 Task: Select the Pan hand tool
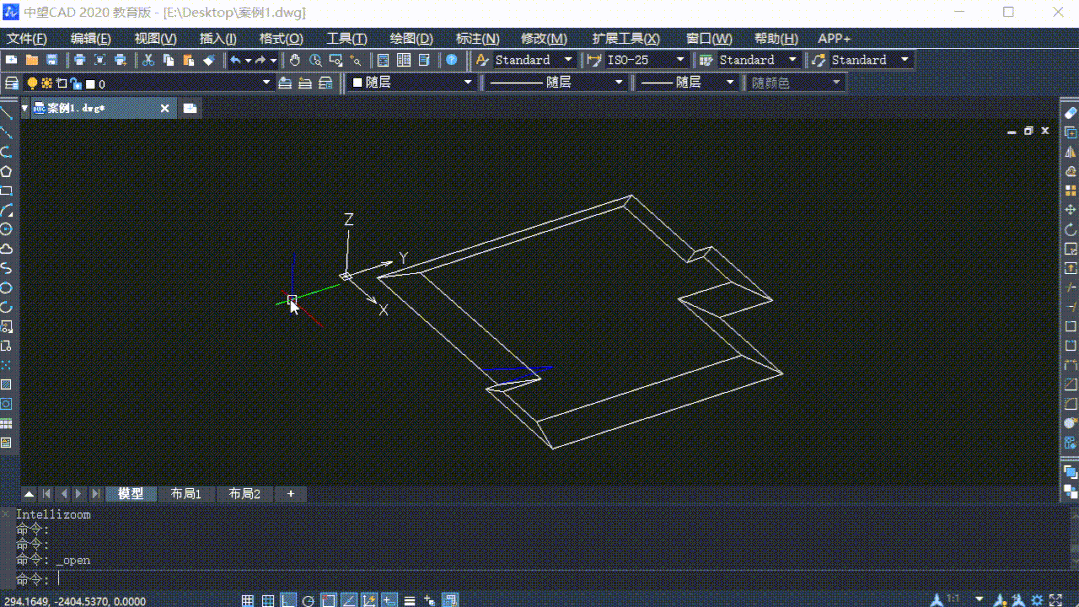[x=295, y=60]
